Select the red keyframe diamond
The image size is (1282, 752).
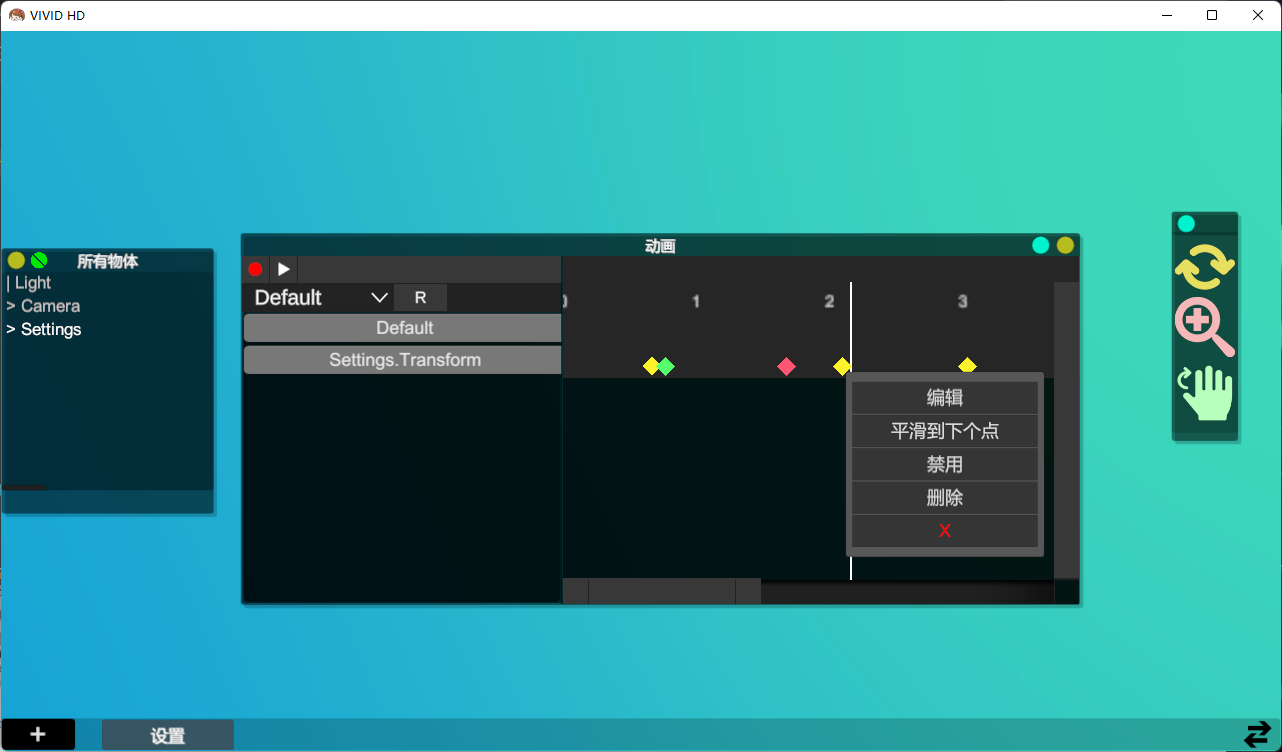point(786,366)
